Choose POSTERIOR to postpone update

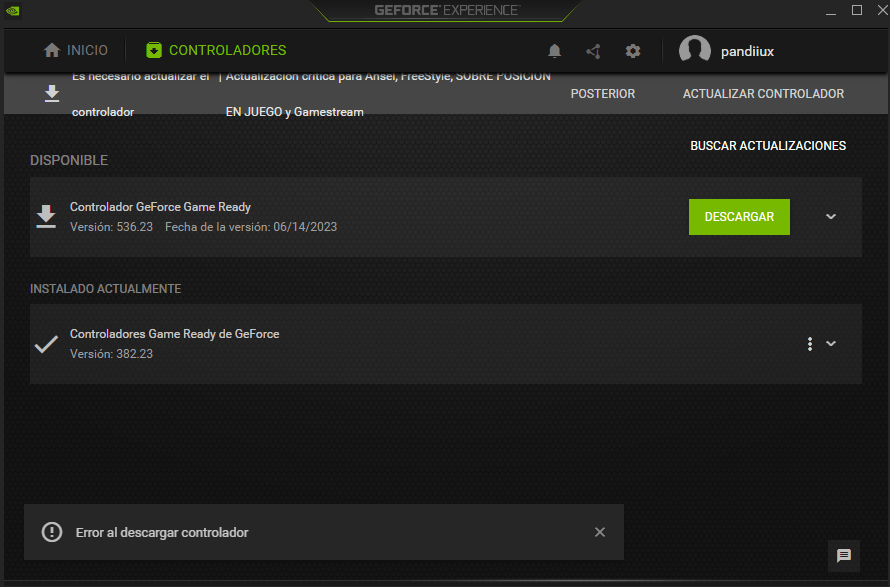[603, 94]
